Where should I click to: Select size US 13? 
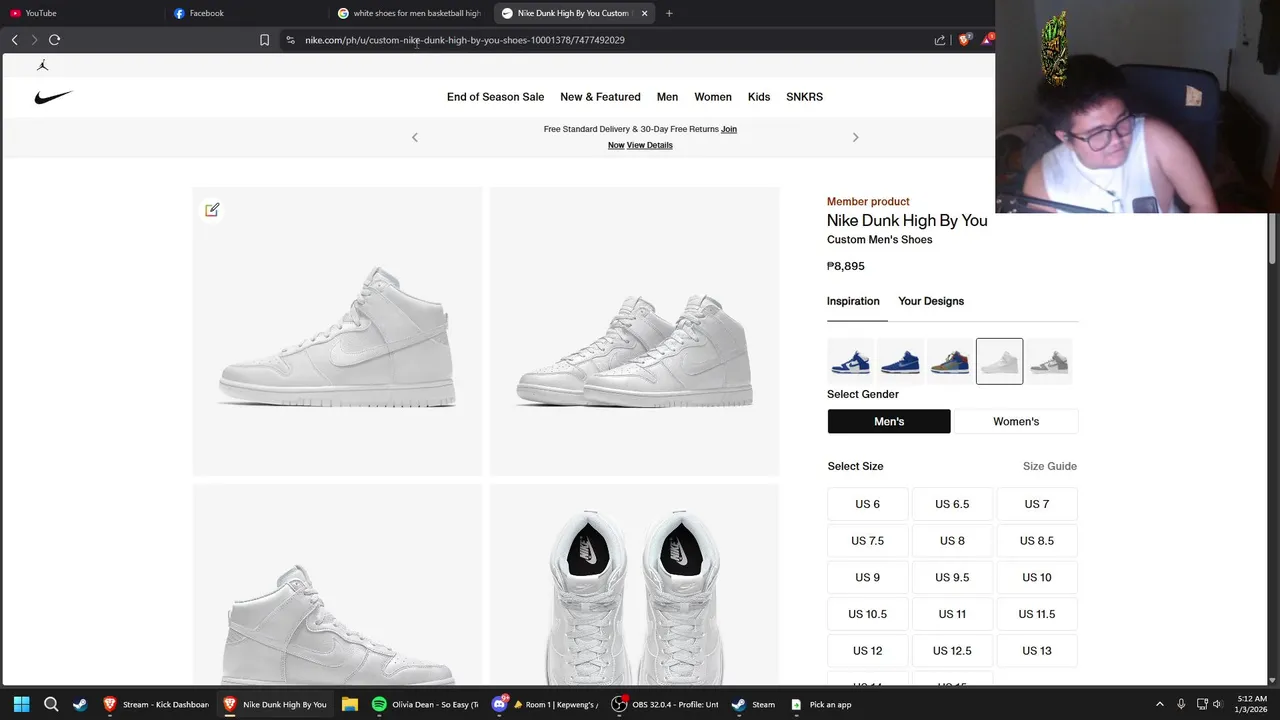(1037, 651)
